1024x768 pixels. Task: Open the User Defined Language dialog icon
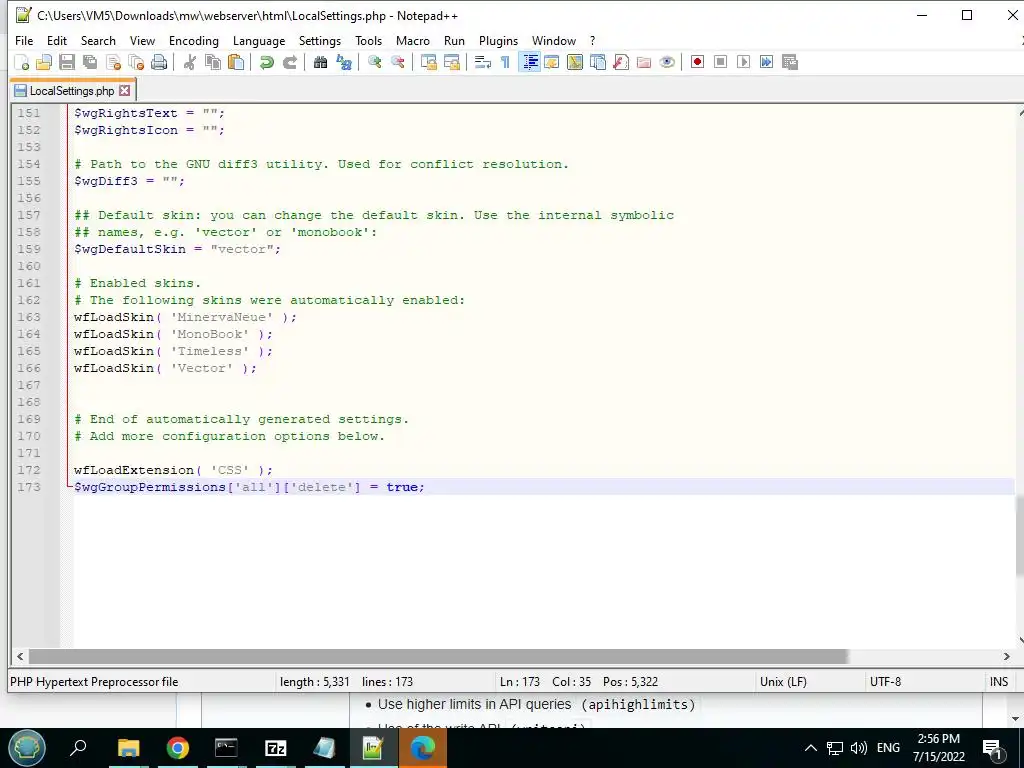tap(552, 62)
